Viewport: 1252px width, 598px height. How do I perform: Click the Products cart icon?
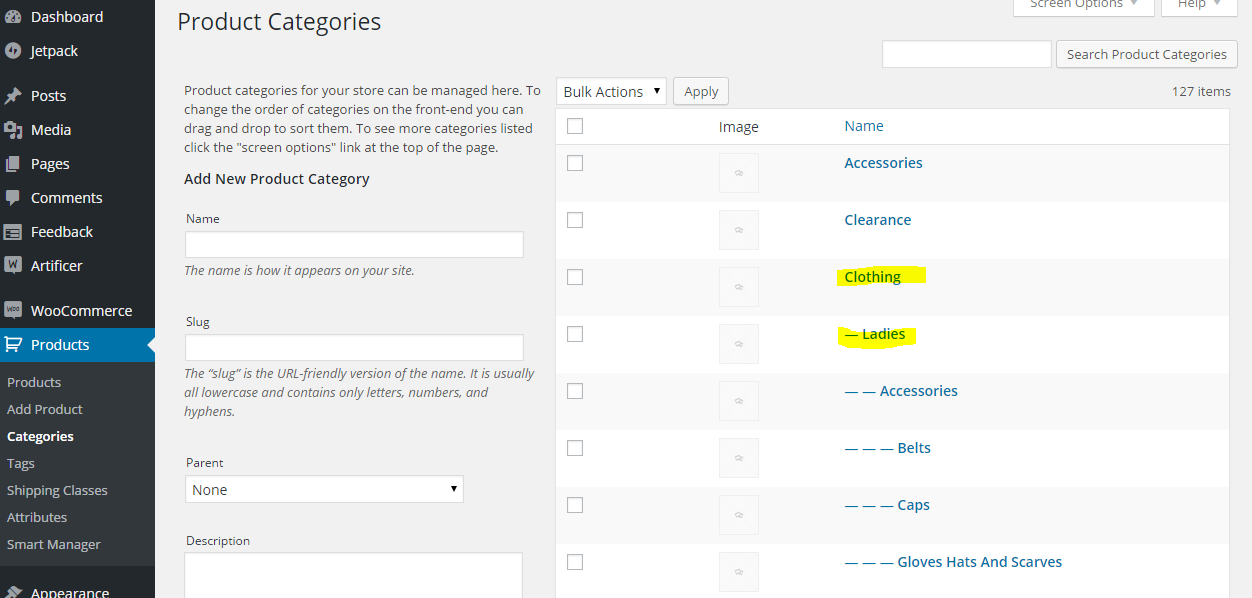[13, 345]
